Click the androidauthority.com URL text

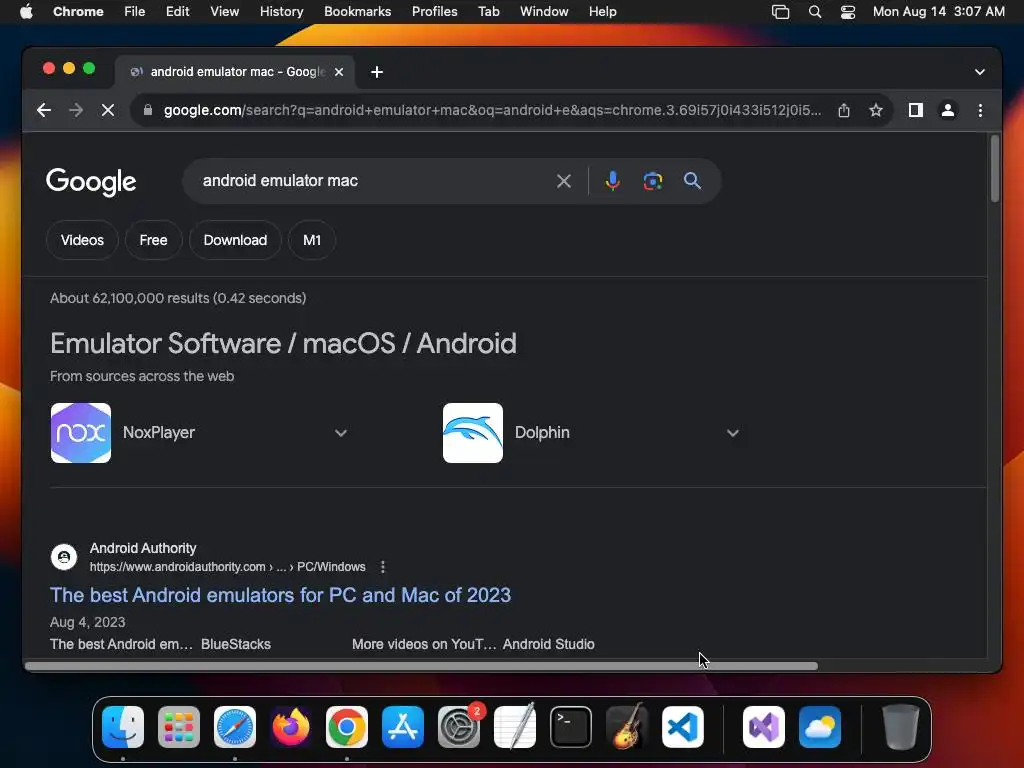tap(227, 567)
